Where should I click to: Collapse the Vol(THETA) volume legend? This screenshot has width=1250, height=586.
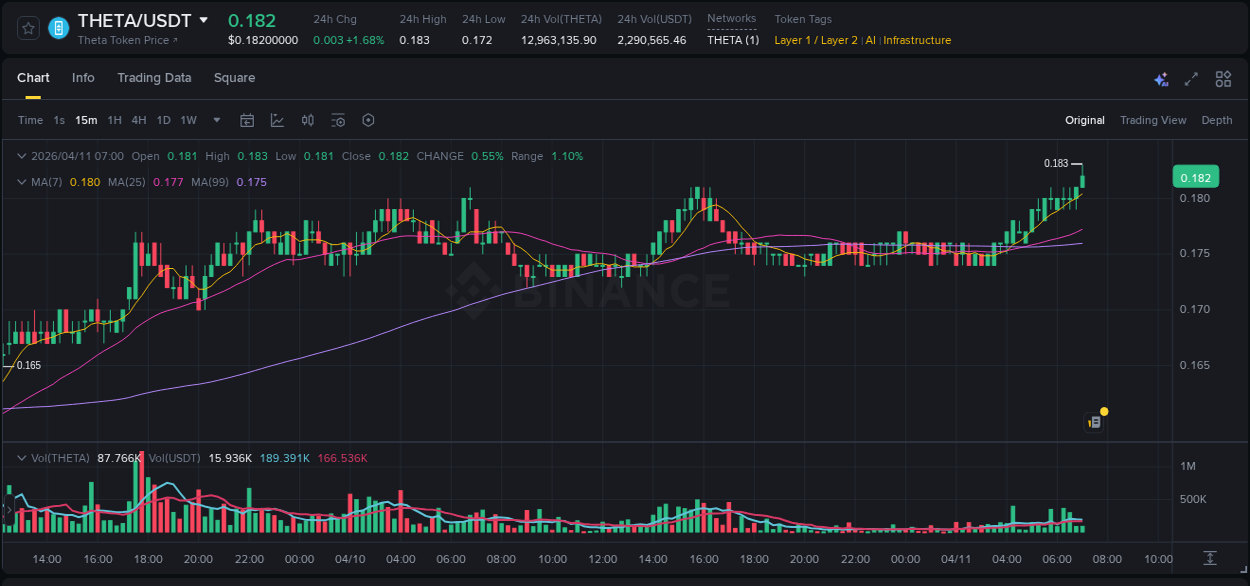point(21,458)
